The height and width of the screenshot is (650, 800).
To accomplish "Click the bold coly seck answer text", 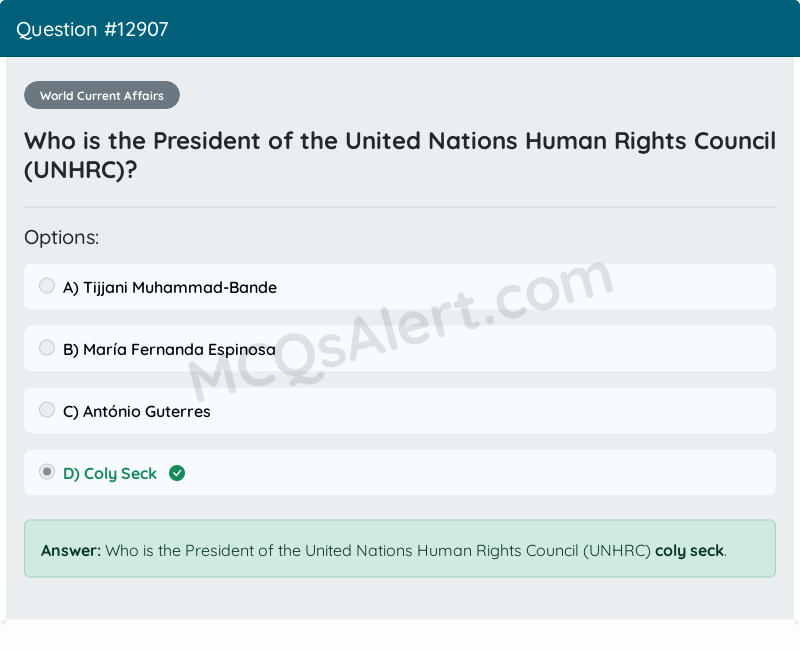I will pyautogui.click(x=689, y=550).
